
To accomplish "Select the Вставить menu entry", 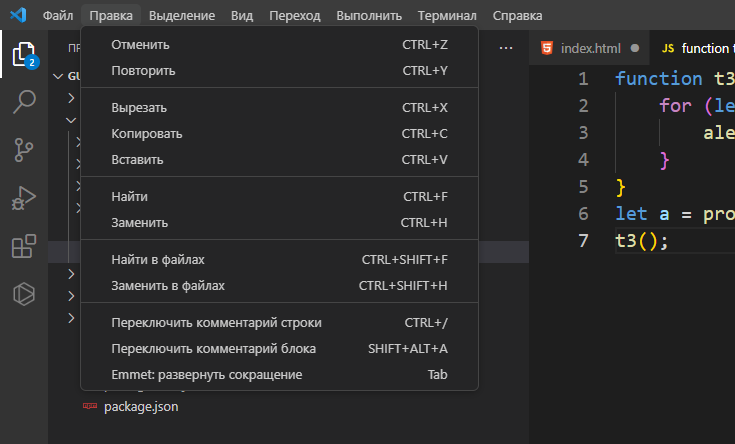I will 279,160.
